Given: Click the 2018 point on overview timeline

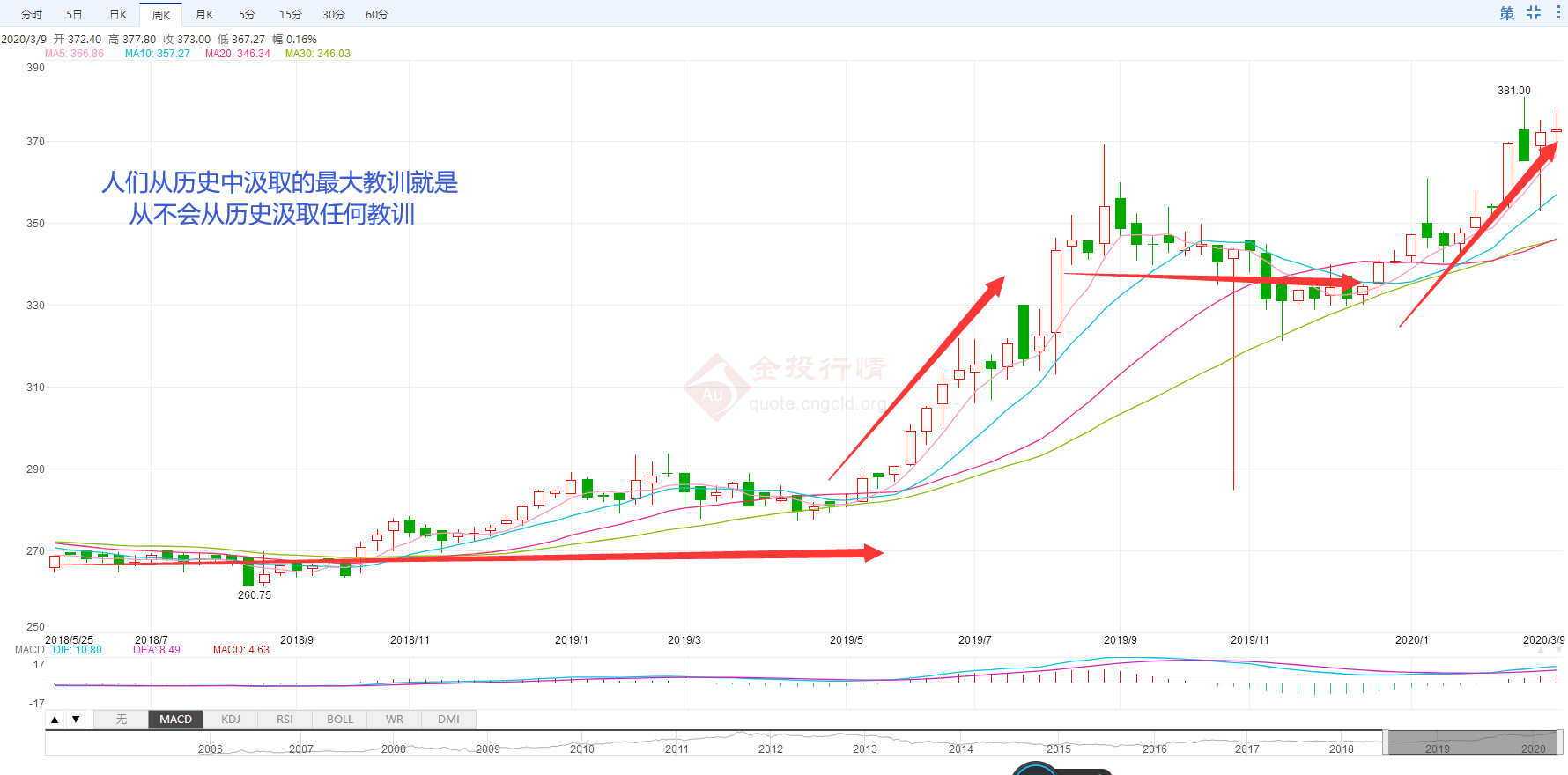Looking at the screenshot, I should tap(1342, 749).
